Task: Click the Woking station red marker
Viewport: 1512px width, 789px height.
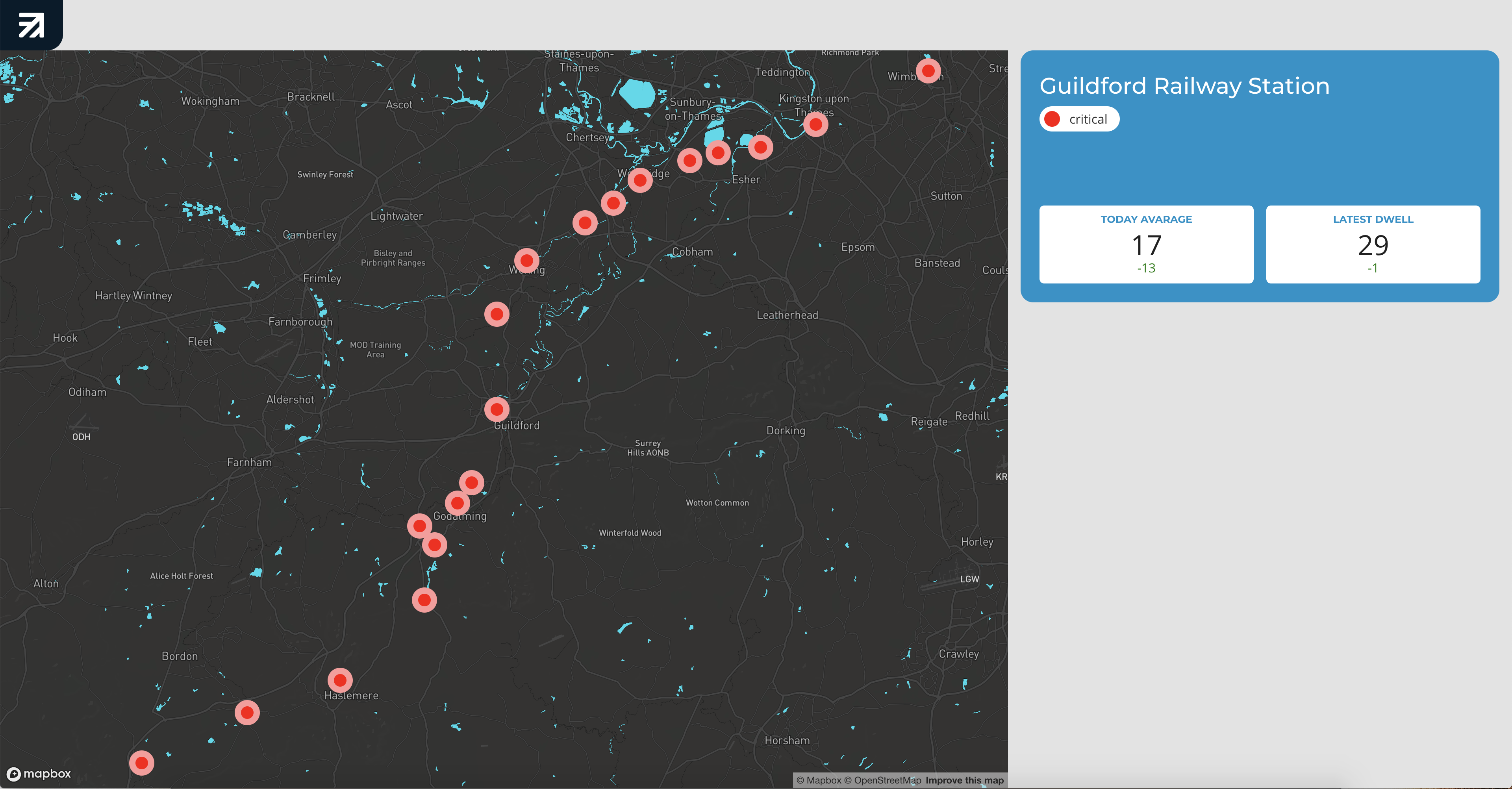Action: pos(526,260)
